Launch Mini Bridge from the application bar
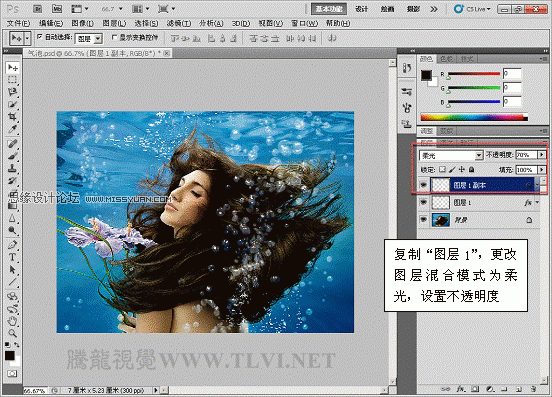552x397 pixels. tap(57, 9)
